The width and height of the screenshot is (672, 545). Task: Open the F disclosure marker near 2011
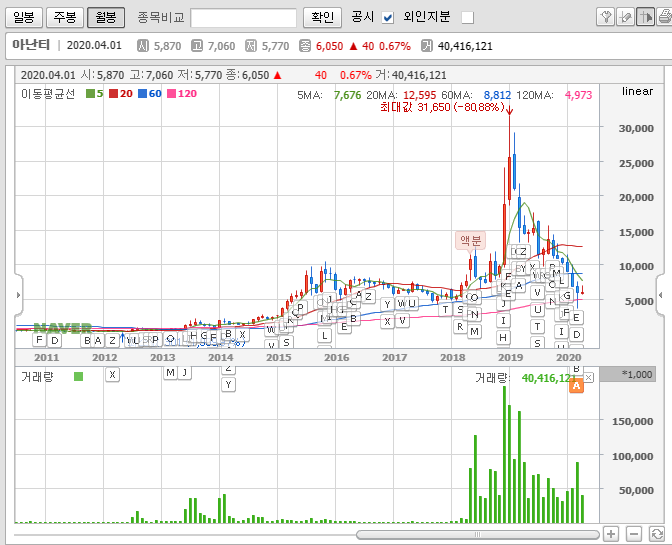pos(39,340)
